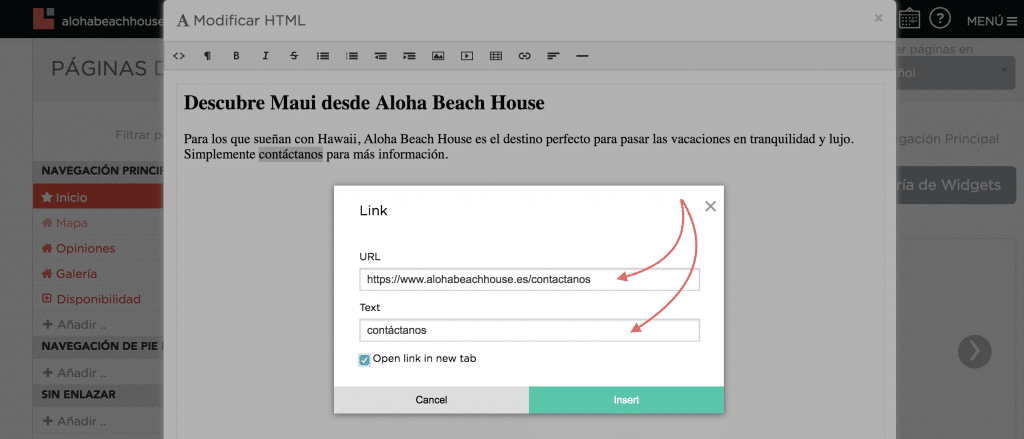This screenshot has width=1024, height=439.
Task: Click the insert image icon
Action: point(438,56)
